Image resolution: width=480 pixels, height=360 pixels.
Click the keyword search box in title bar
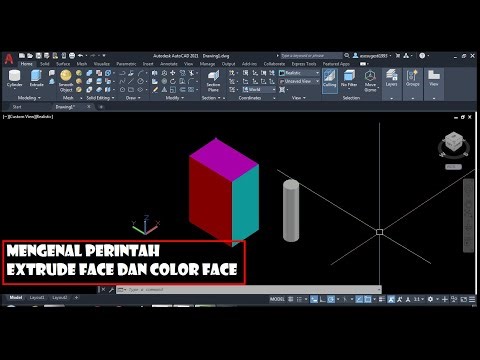coord(311,55)
